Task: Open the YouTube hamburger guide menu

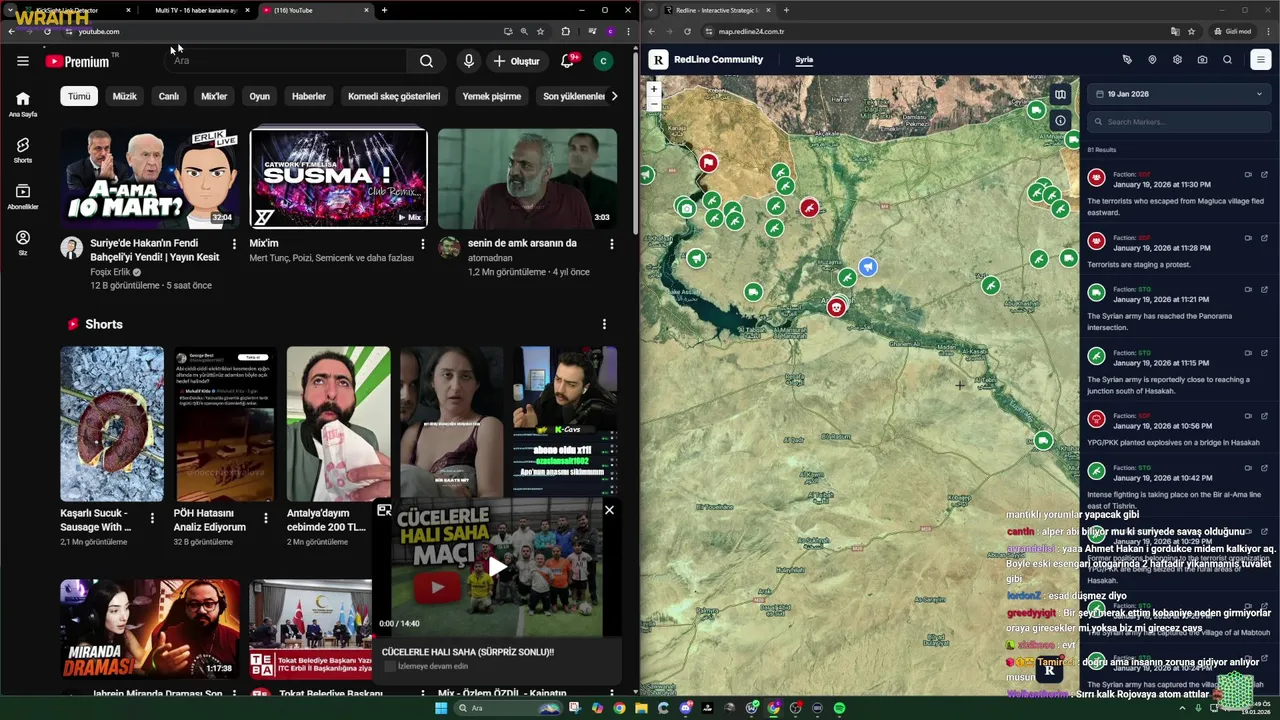Action: tap(22, 61)
